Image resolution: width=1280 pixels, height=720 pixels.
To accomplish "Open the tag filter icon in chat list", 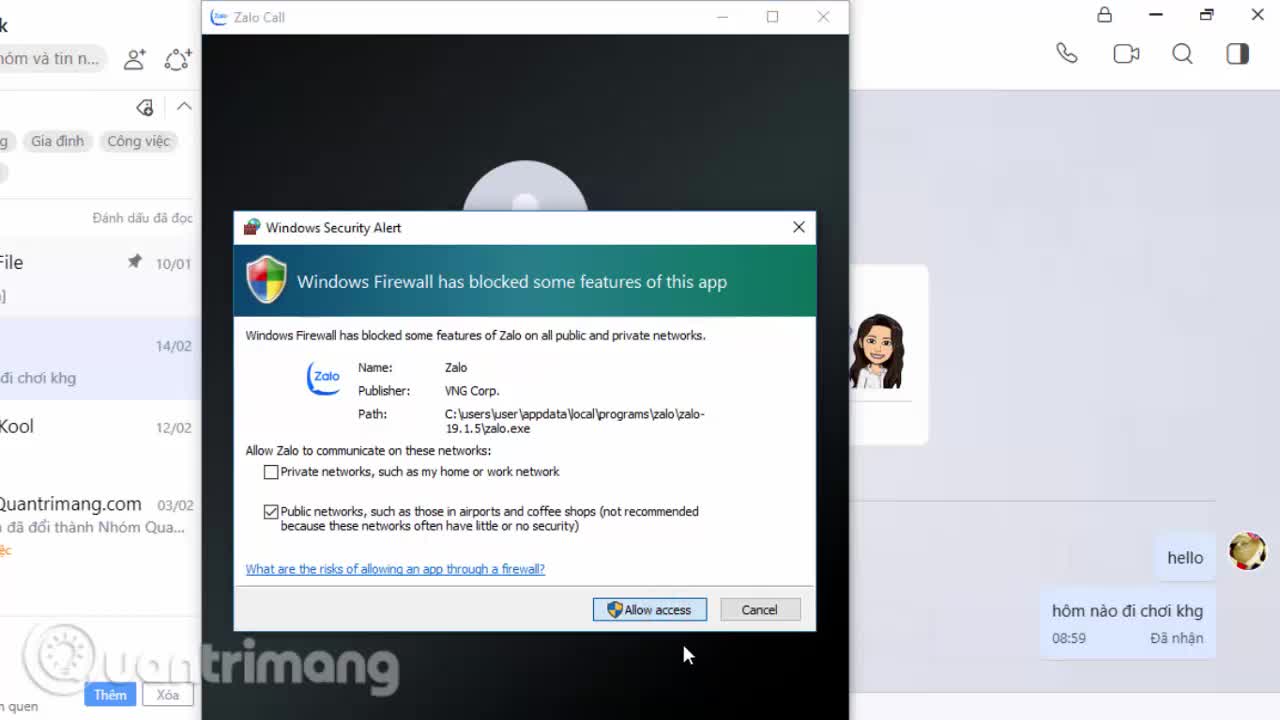I will tap(145, 107).
